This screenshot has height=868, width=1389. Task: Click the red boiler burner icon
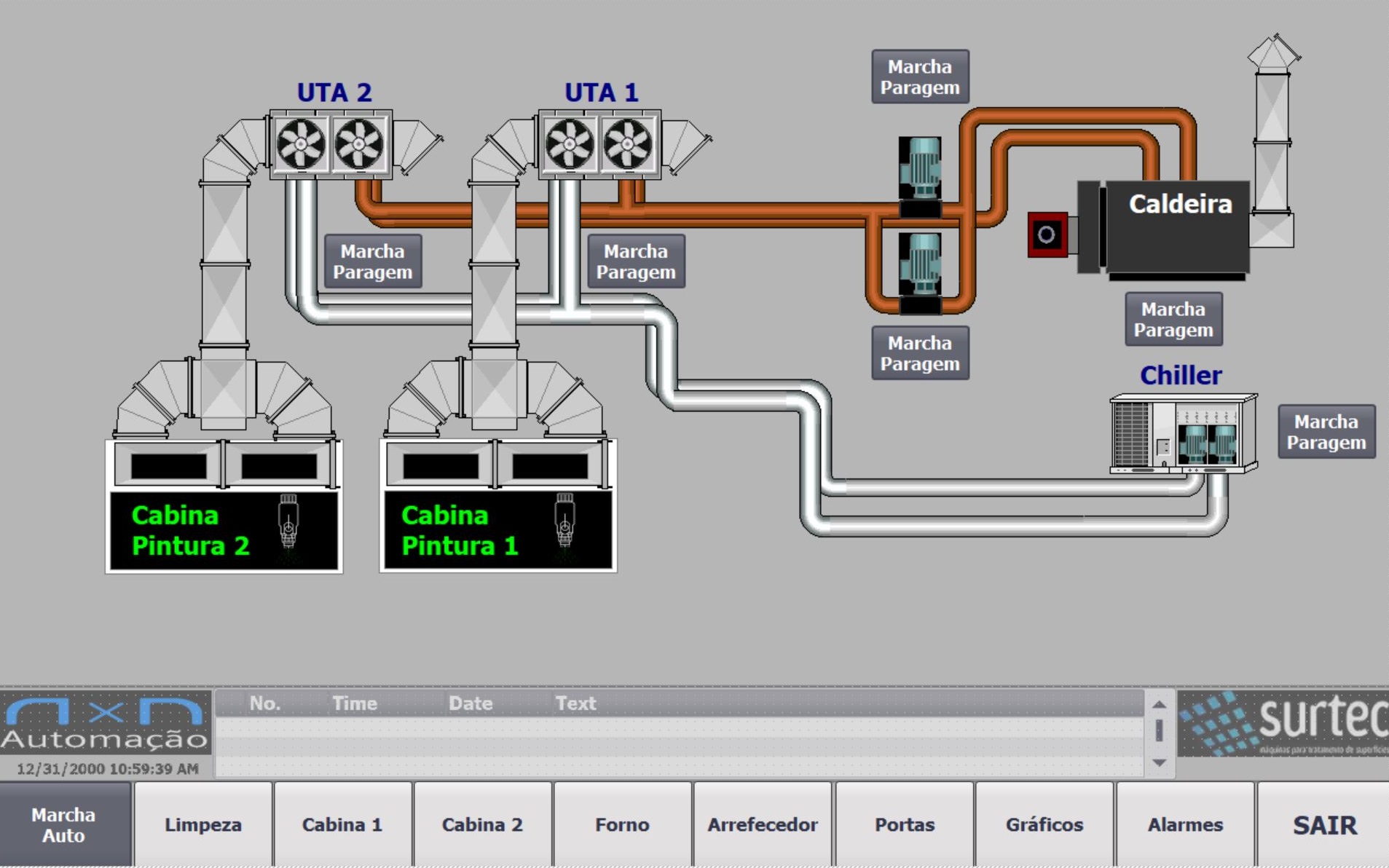[1047, 234]
